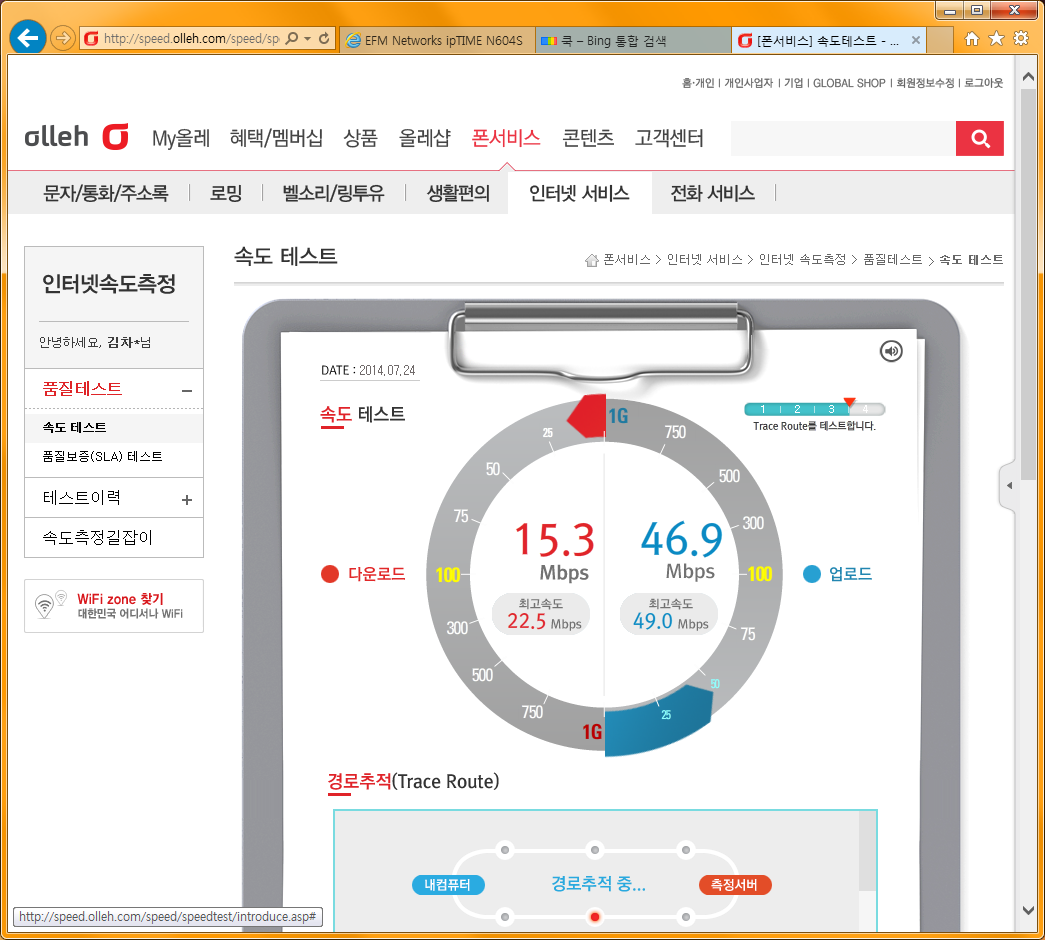Click the page vertical scrollbar down arrow

[x=1028, y=910]
